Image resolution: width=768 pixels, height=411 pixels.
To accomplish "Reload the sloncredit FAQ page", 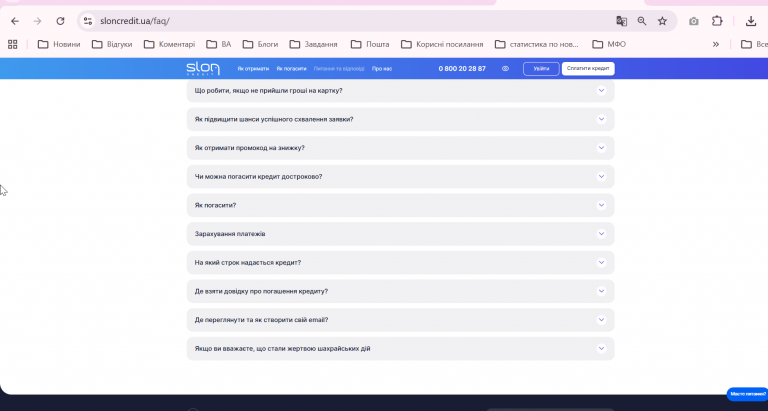I will coord(60,21).
